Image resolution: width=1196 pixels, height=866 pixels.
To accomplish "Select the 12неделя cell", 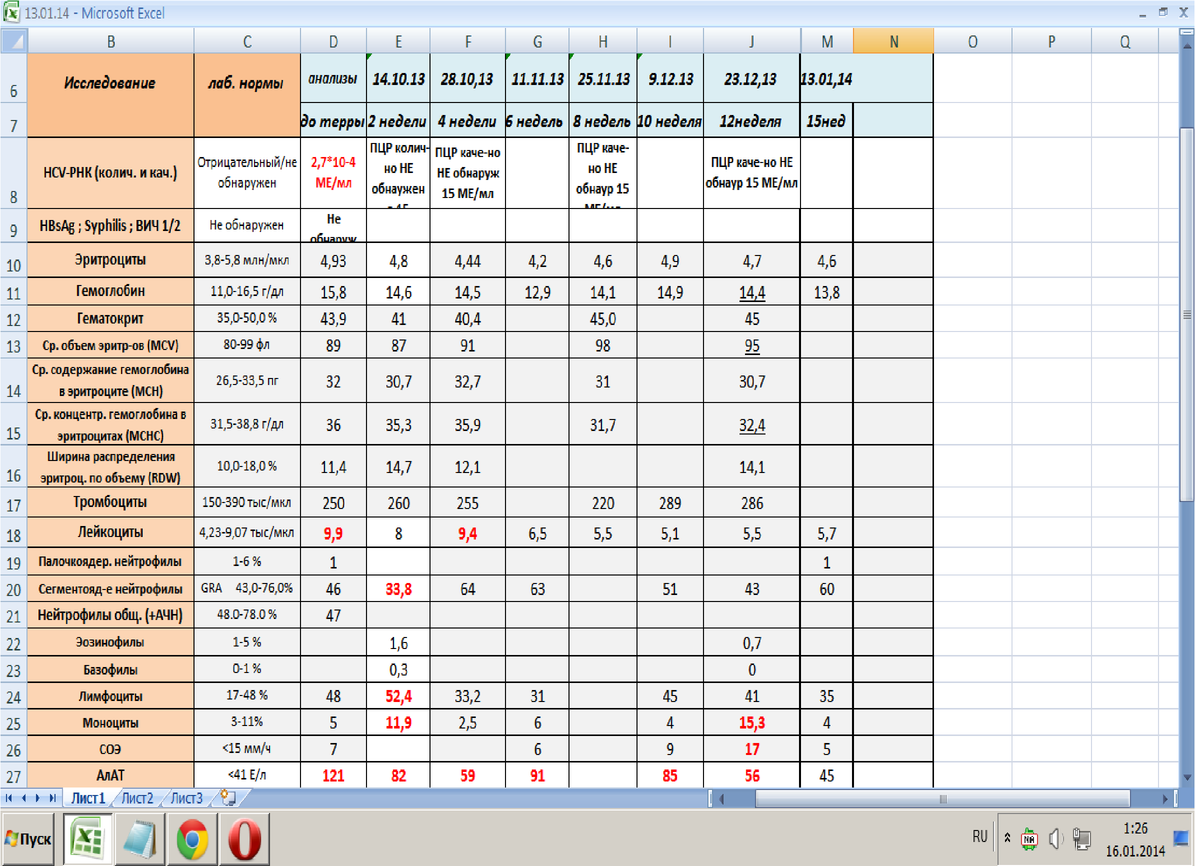I will (751, 121).
